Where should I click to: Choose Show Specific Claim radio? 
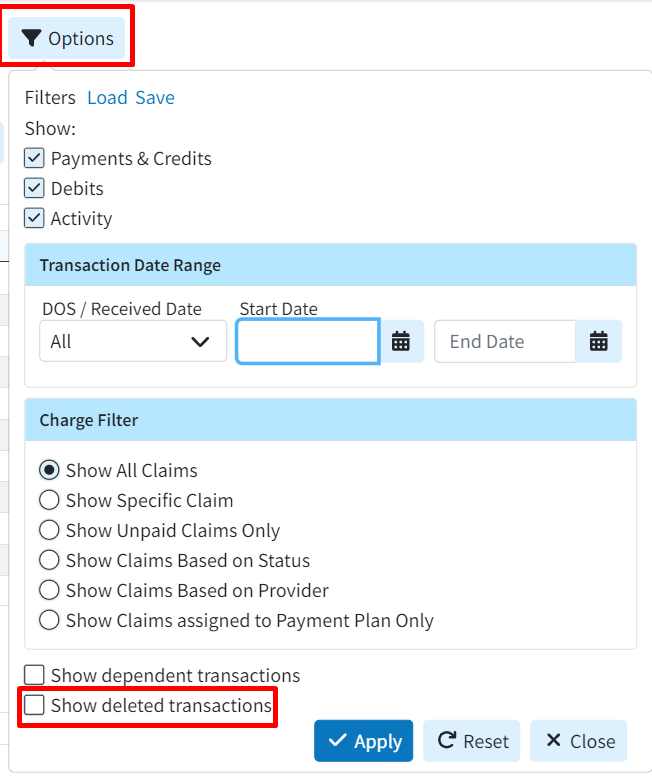coord(49,500)
